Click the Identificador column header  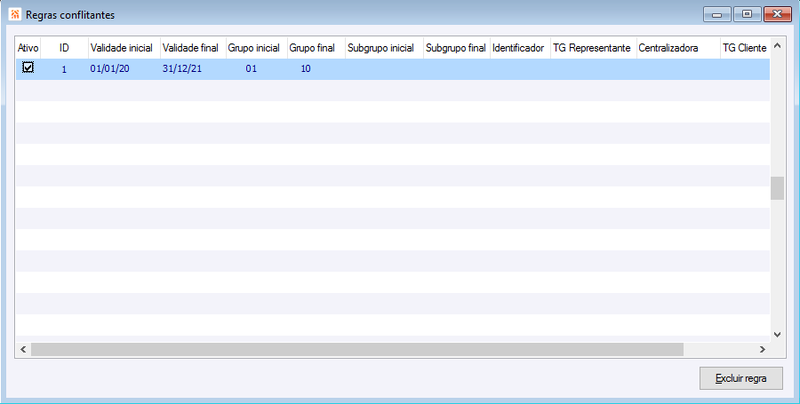(520, 48)
